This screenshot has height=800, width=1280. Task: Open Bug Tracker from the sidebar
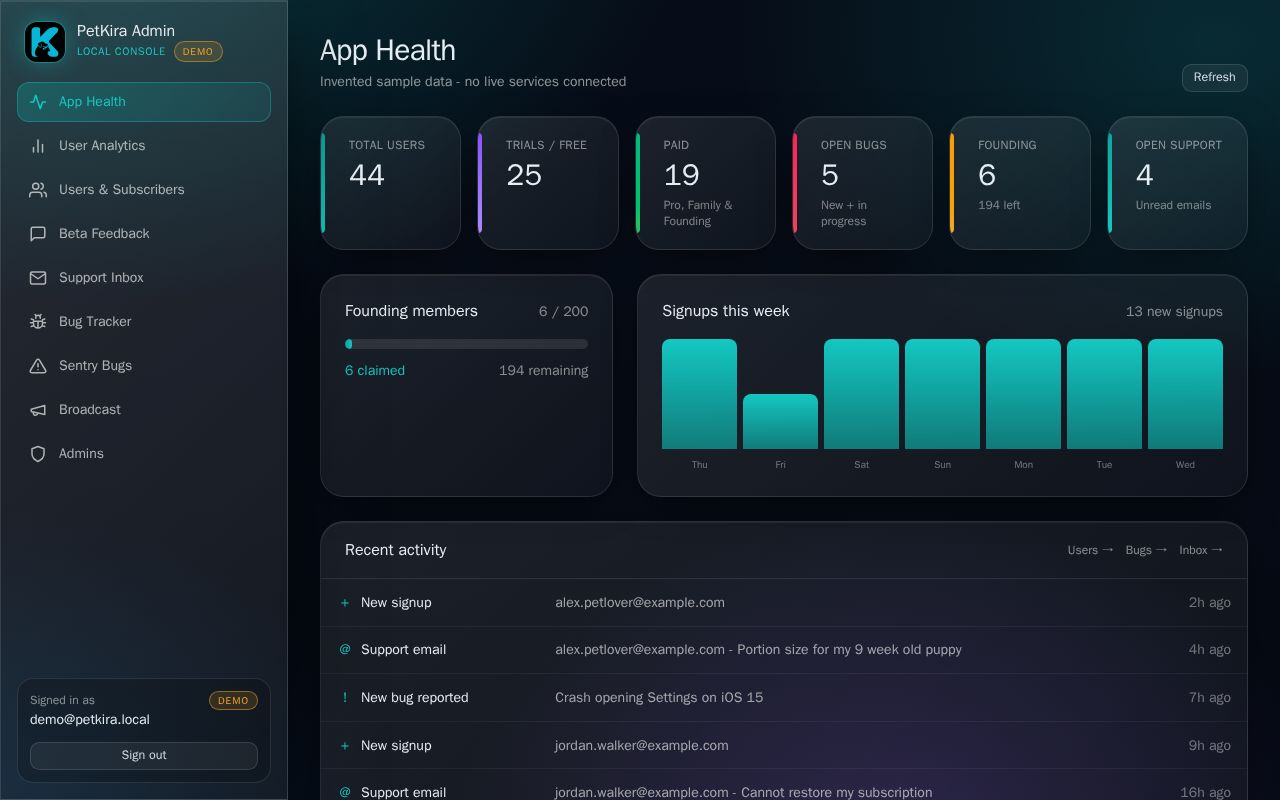[144, 322]
